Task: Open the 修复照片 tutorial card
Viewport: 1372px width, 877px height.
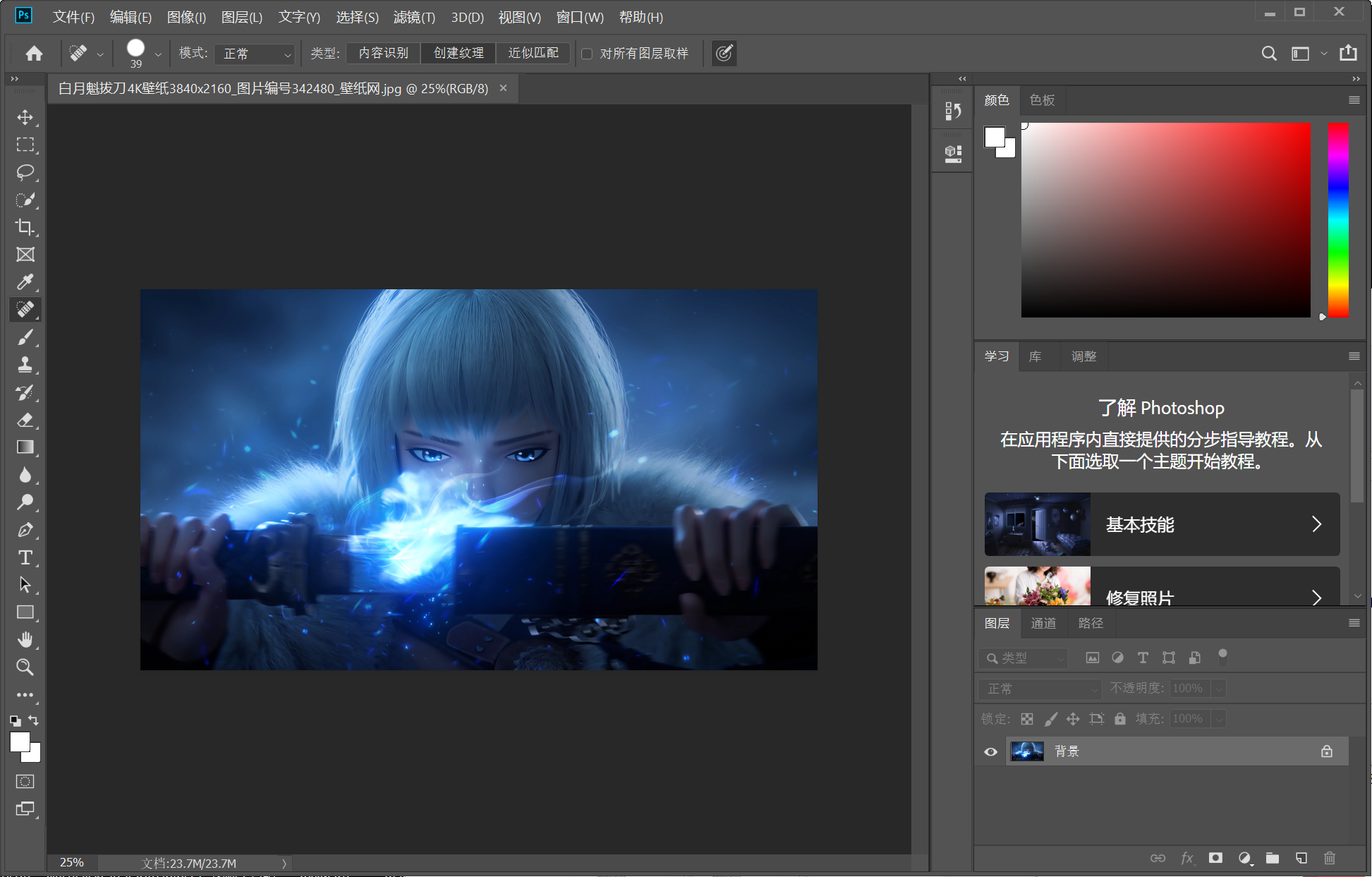Action: 1162,586
